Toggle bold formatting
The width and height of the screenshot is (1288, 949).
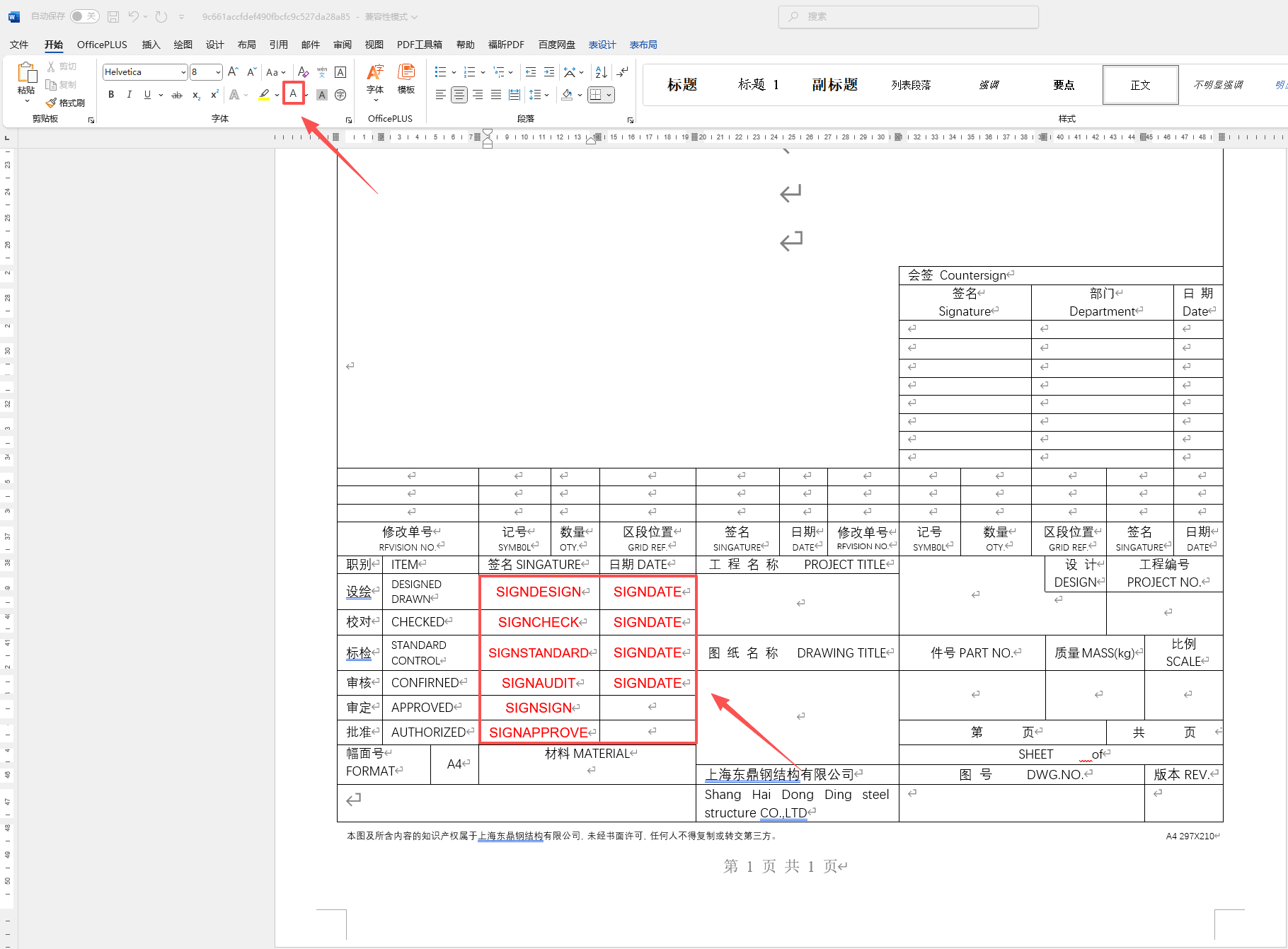click(x=111, y=95)
